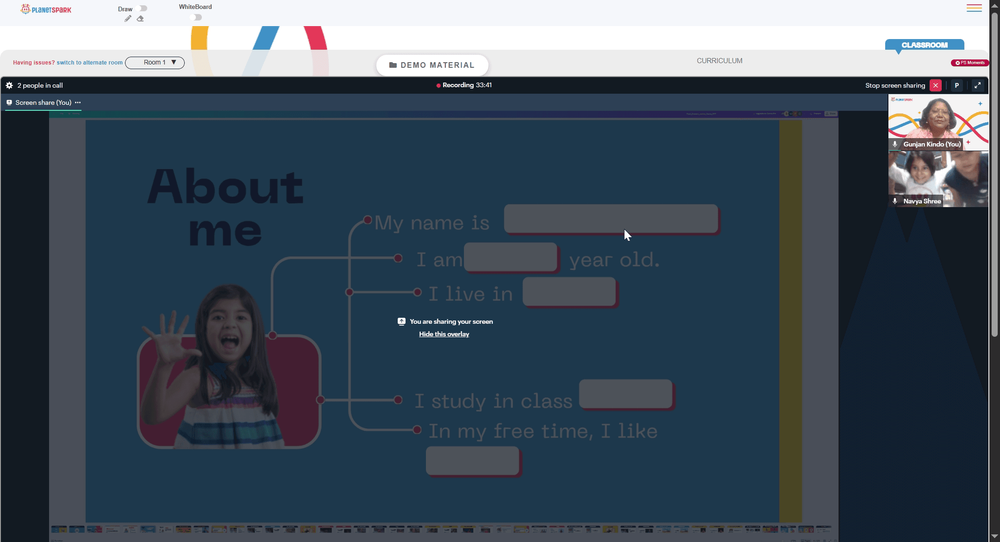This screenshot has height=542, width=1000.
Task: Click Gunjan Kindo's microphone icon
Action: pyautogui.click(x=895, y=144)
